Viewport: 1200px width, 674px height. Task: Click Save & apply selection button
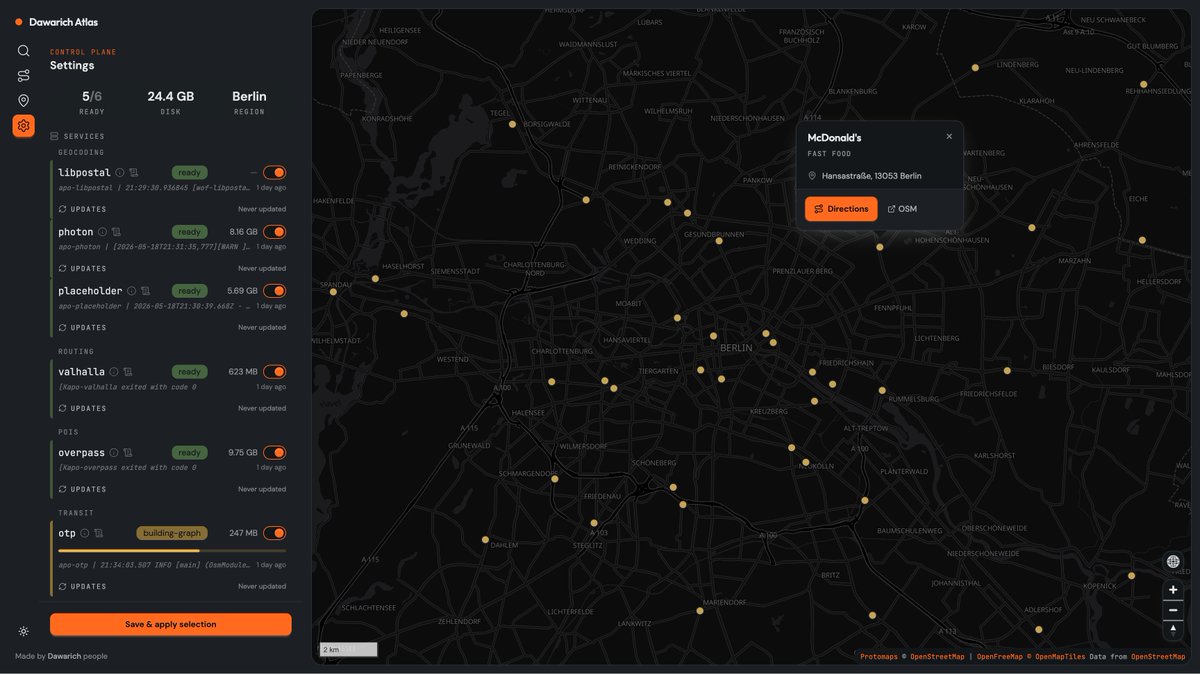(x=171, y=624)
